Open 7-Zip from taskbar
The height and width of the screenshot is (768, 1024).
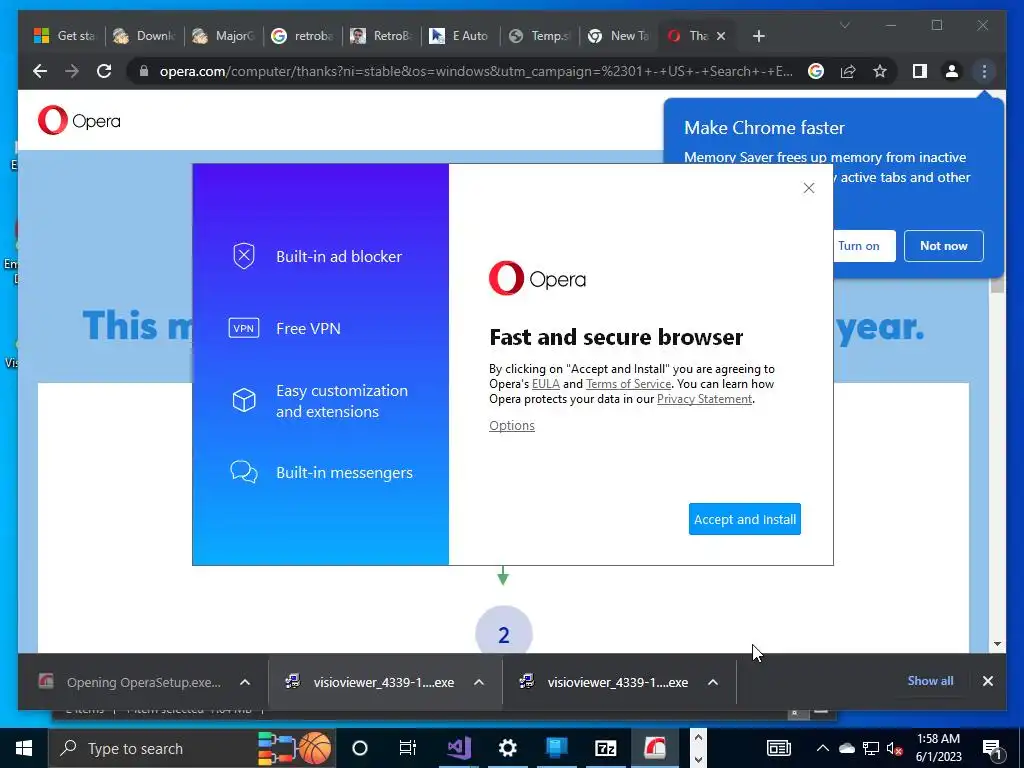coord(605,748)
